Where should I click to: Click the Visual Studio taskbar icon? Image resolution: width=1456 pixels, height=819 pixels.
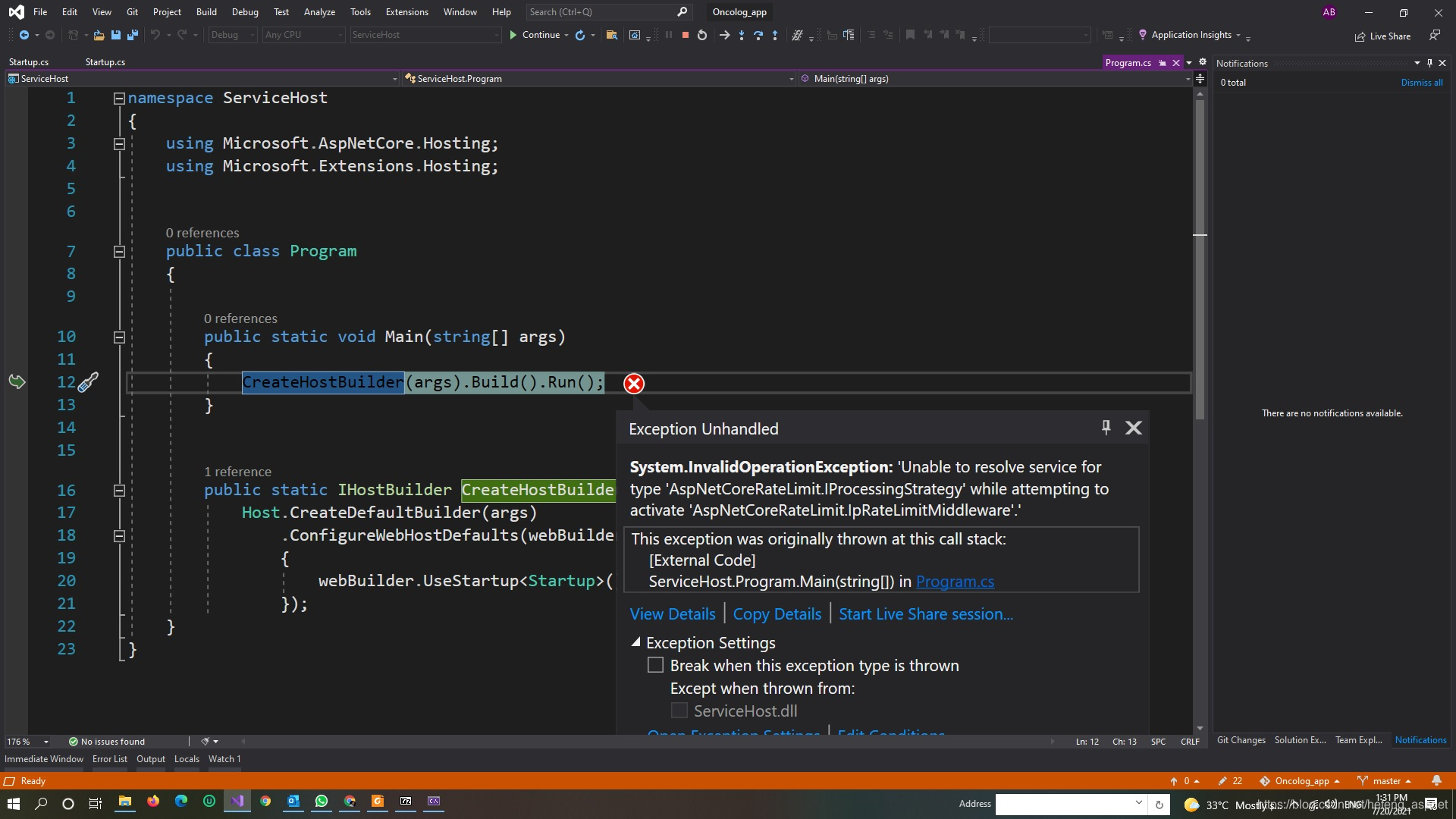[x=237, y=802]
